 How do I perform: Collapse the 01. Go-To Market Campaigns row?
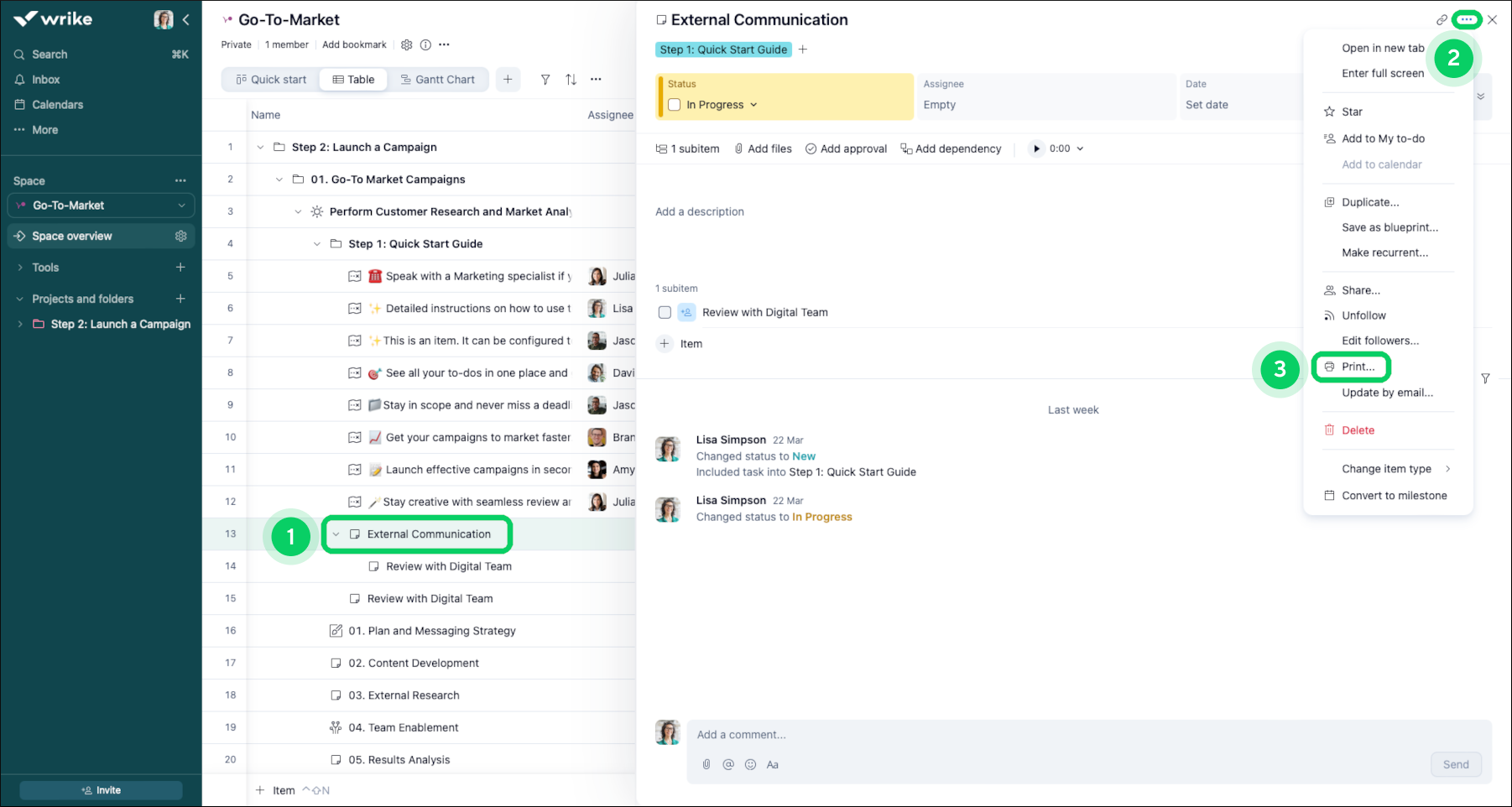pos(279,180)
